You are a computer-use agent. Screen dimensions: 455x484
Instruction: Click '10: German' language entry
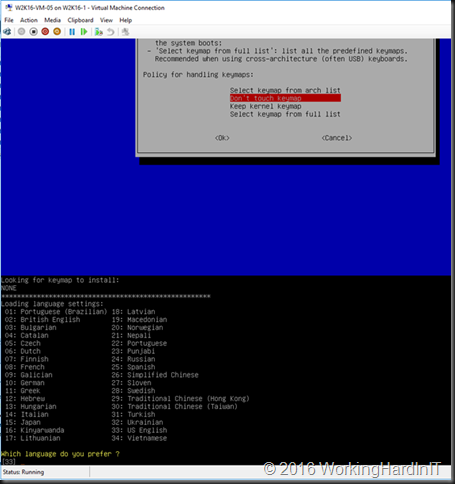pos(25,383)
